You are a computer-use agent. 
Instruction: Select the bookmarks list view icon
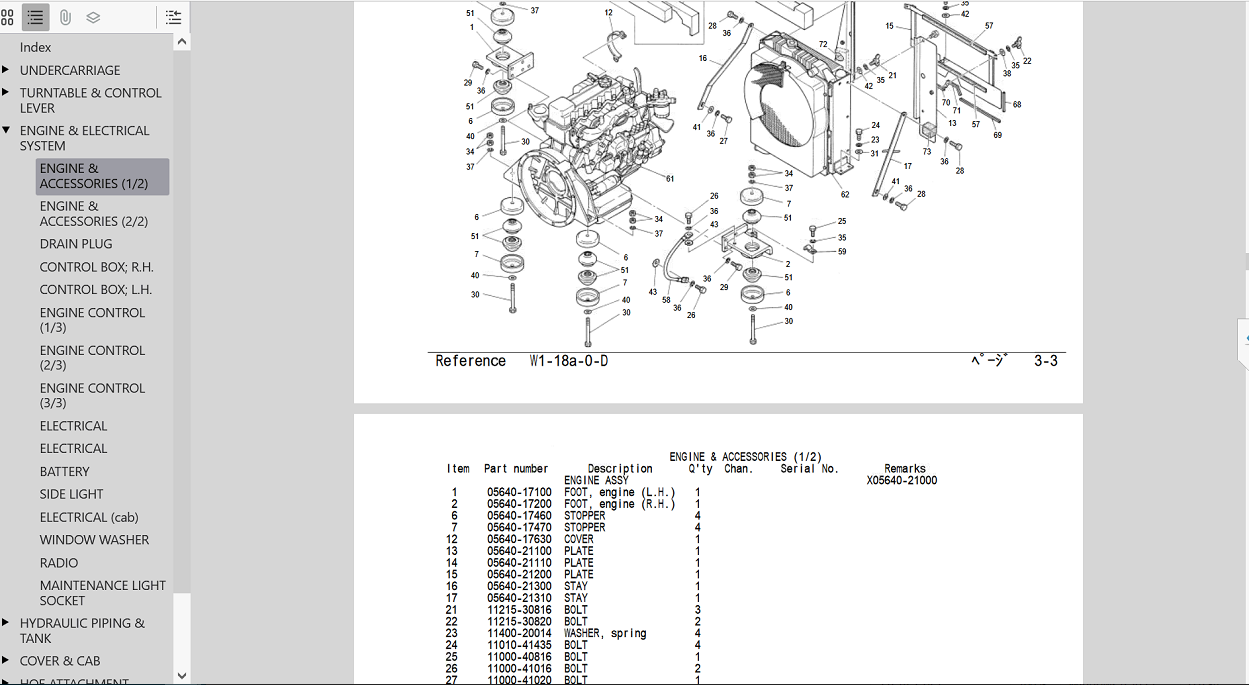(x=36, y=17)
